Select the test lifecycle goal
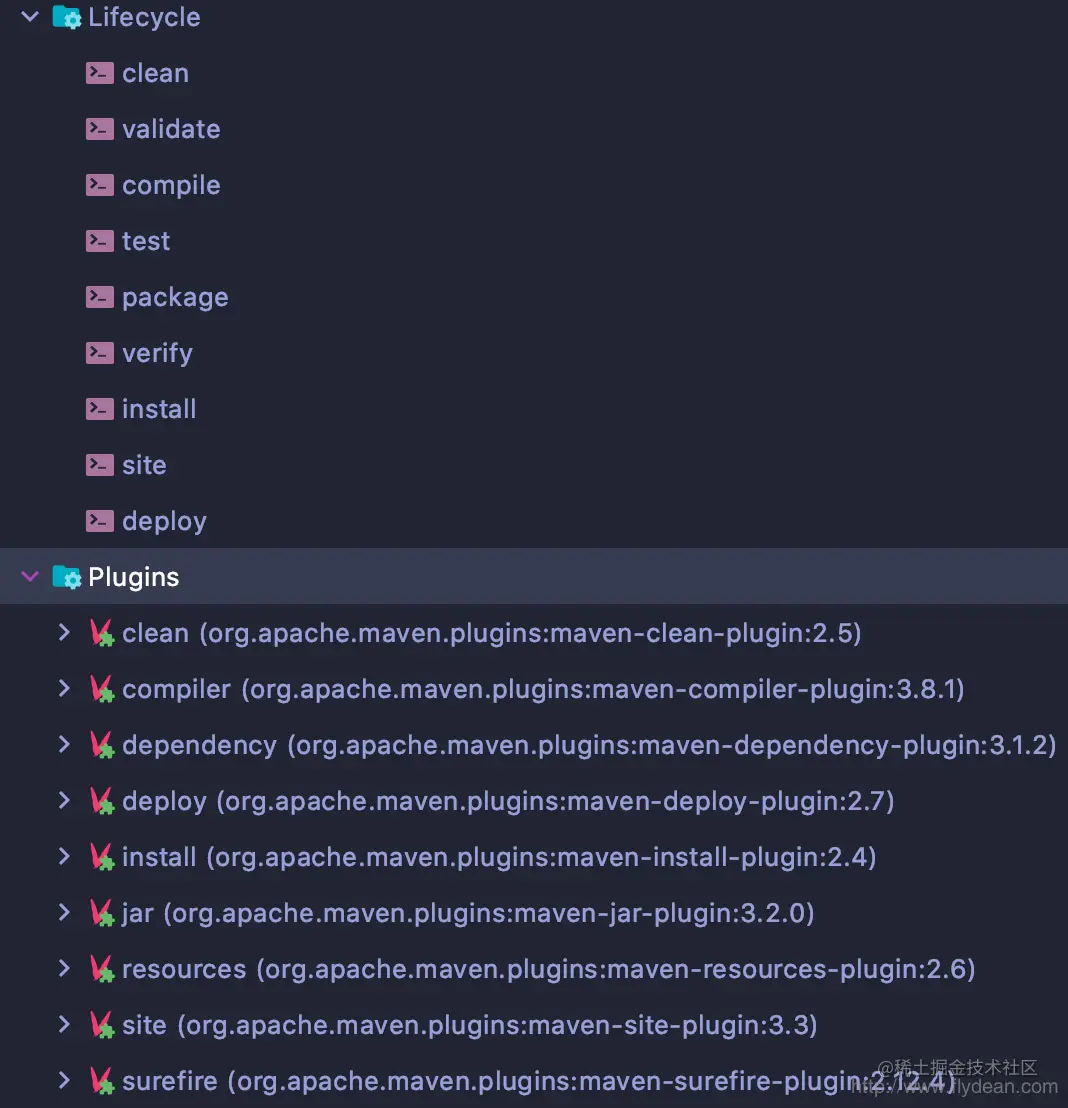The width and height of the screenshot is (1068, 1108). point(146,241)
